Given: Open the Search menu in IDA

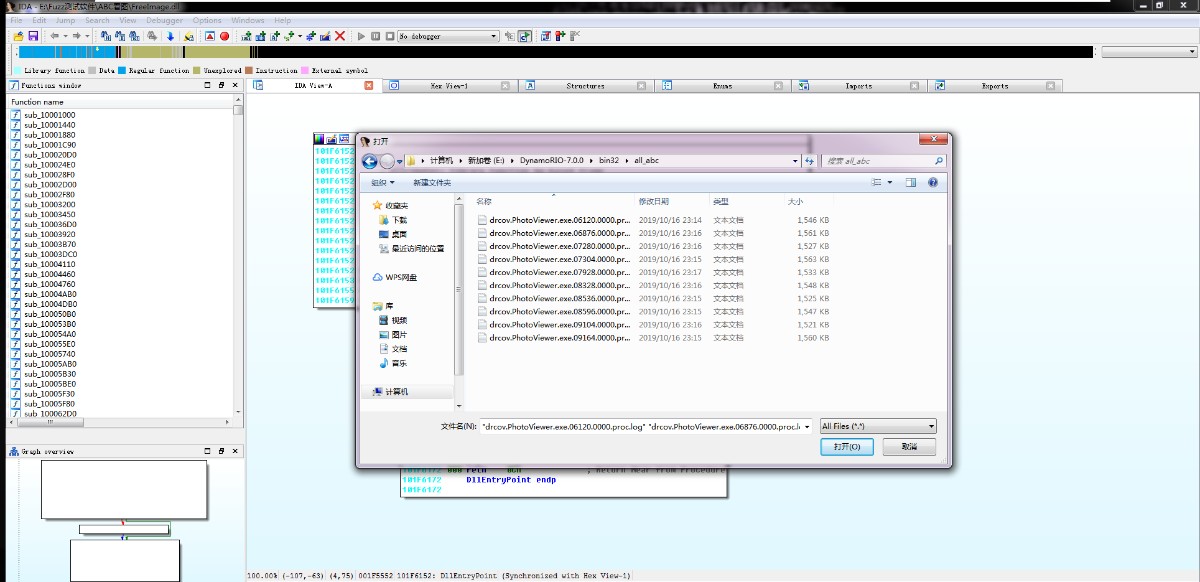Looking at the screenshot, I should point(98,20).
